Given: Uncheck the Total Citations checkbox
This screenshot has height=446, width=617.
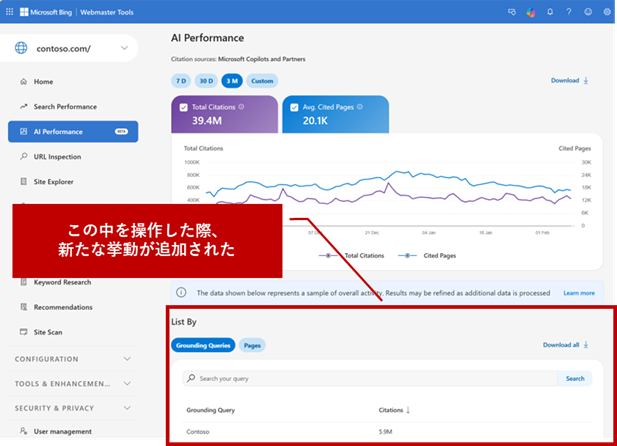Looking at the screenshot, I should point(183,107).
